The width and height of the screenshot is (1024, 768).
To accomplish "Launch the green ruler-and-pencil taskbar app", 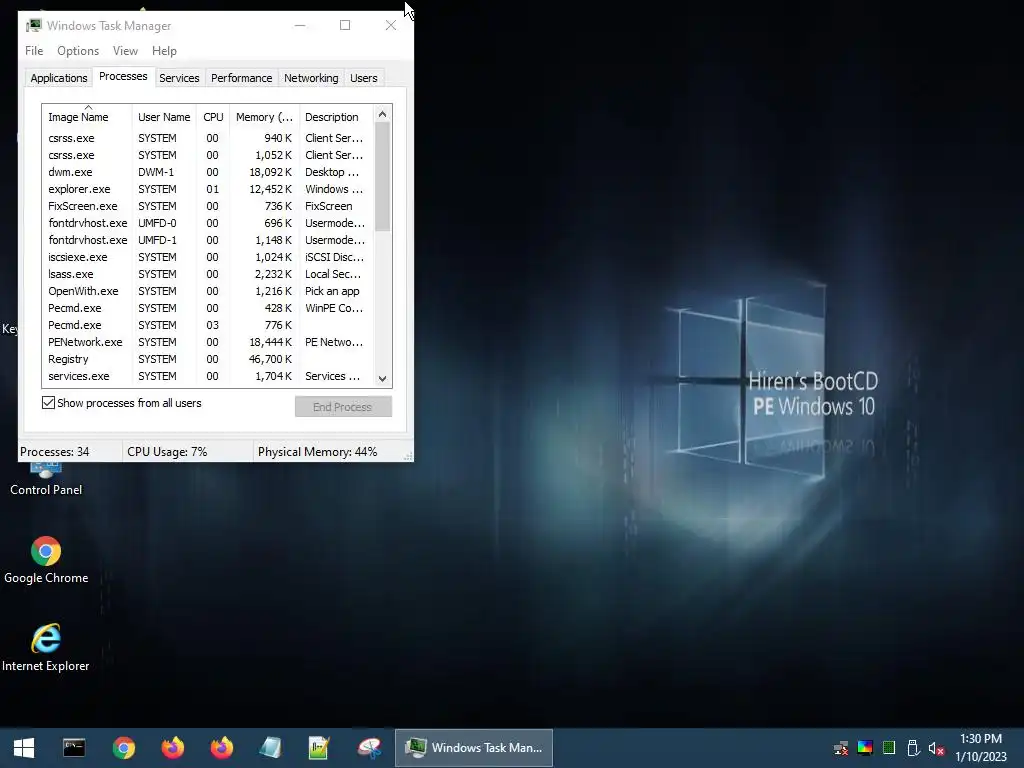I will (x=319, y=748).
